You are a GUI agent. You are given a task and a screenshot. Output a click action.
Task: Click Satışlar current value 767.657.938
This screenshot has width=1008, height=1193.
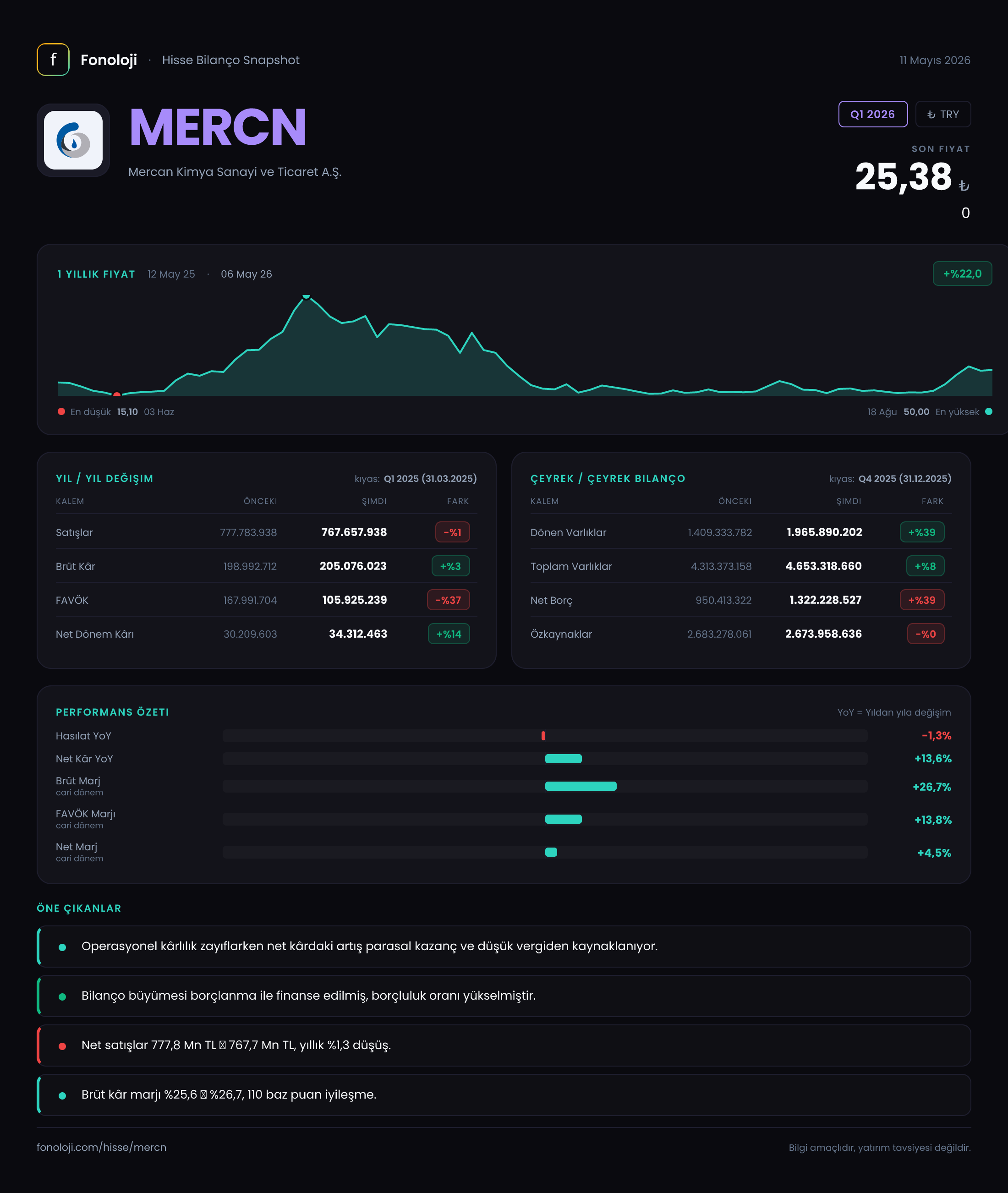coord(354,532)
